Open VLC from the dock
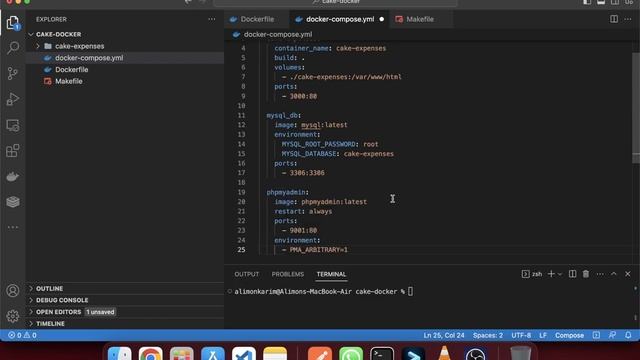The width and height of the screenshot is (640, 360). pyautogui.click(x=444, y=353)
